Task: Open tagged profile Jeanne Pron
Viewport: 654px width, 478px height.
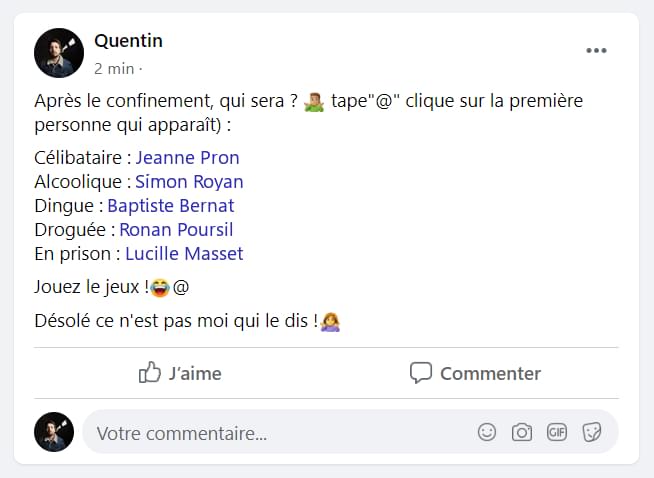Action: click(x=187, y=158)
